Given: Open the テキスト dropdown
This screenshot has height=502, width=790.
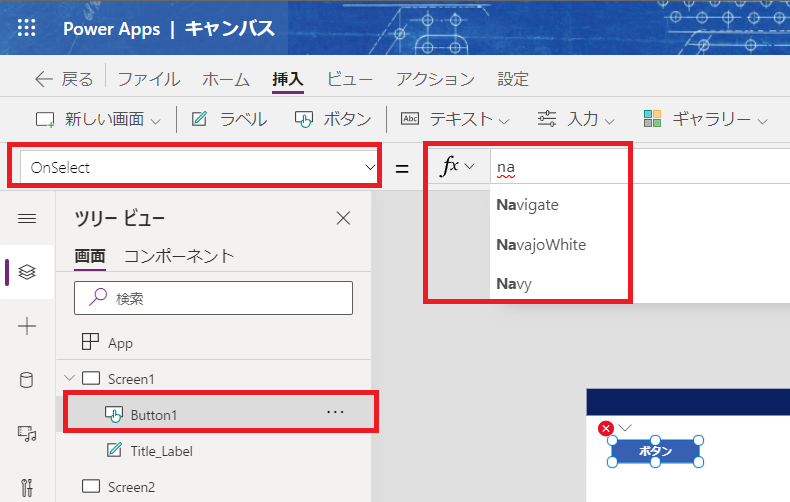Looking at the screenshot, I should pos(455,119).
